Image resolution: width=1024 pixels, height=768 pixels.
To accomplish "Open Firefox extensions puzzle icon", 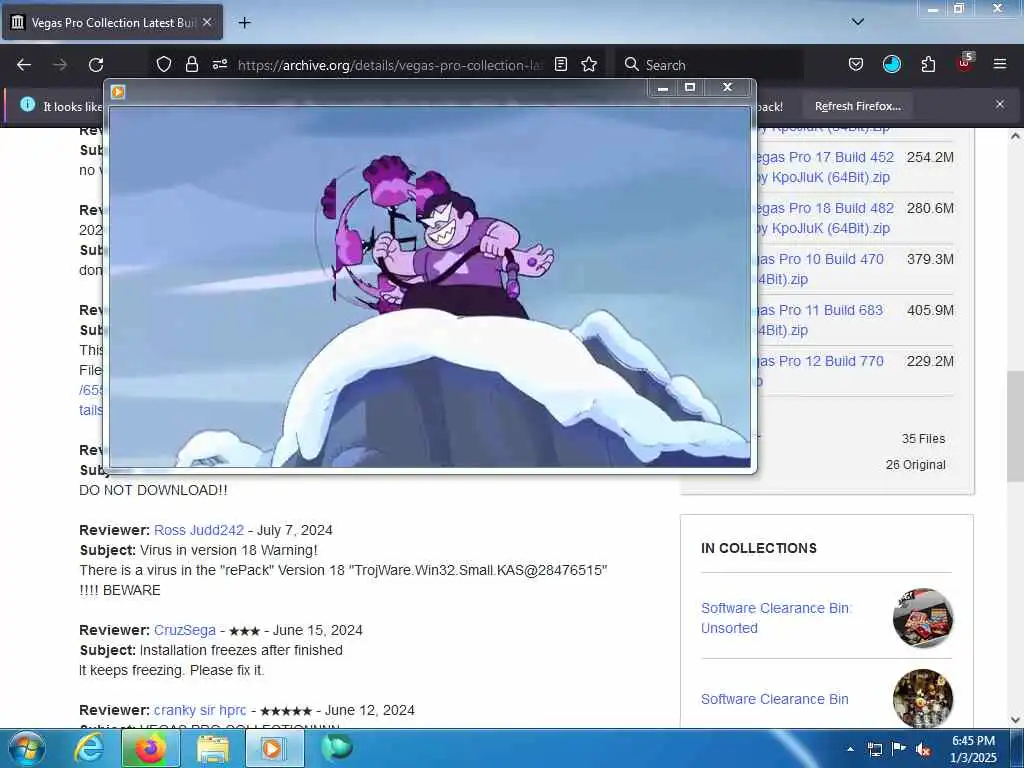I will pyautogui.click(x=928, y=64).
